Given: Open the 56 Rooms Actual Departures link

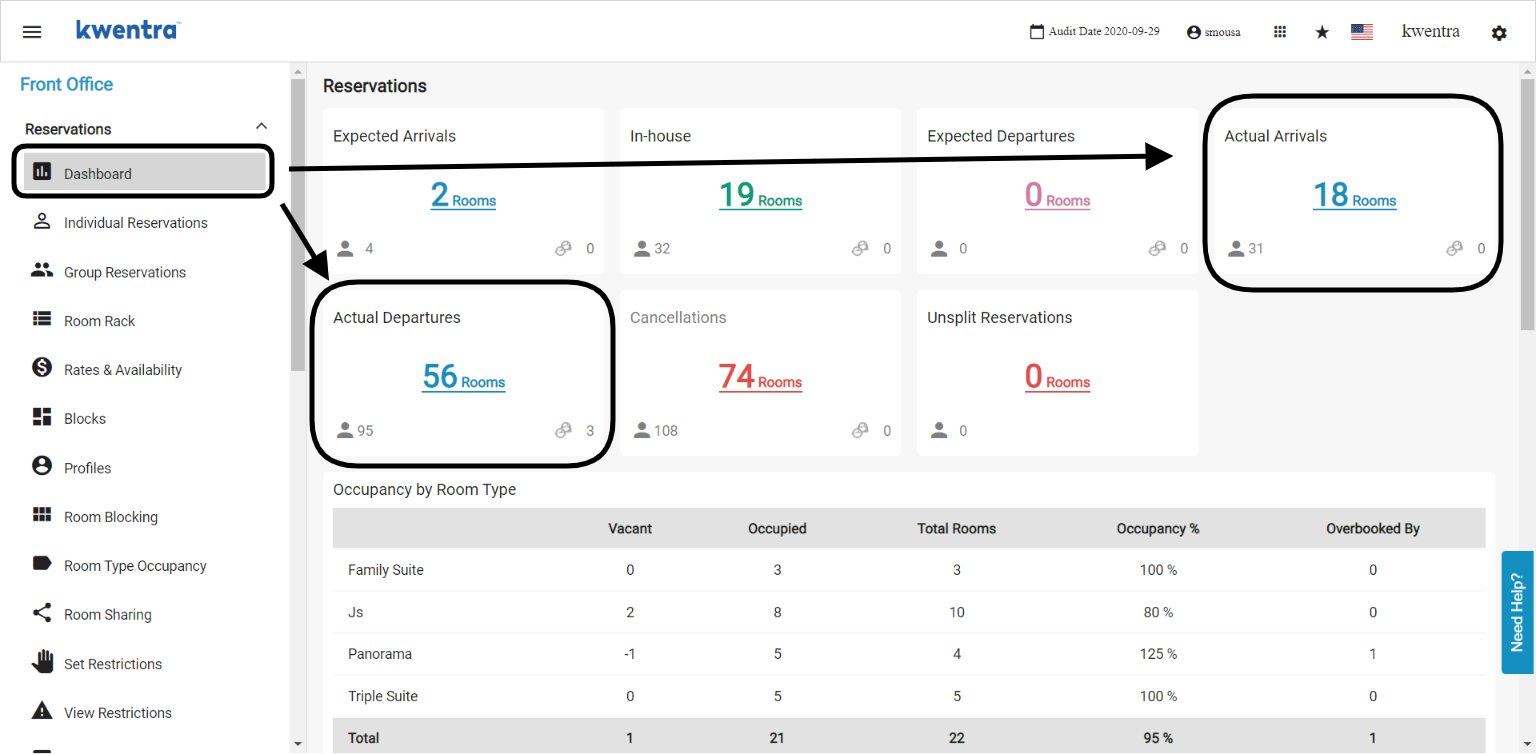Looking at the screenshot, I should coord(463,377).
